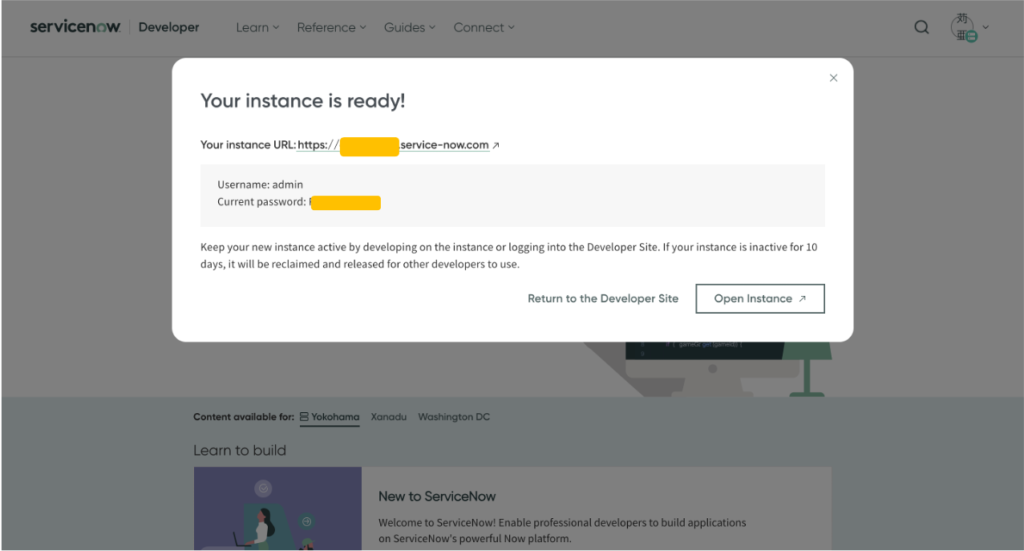The height and width of the screenshot is (551, 1024).
Task: Follow the instance URL link
Action: tap(393, 145)
